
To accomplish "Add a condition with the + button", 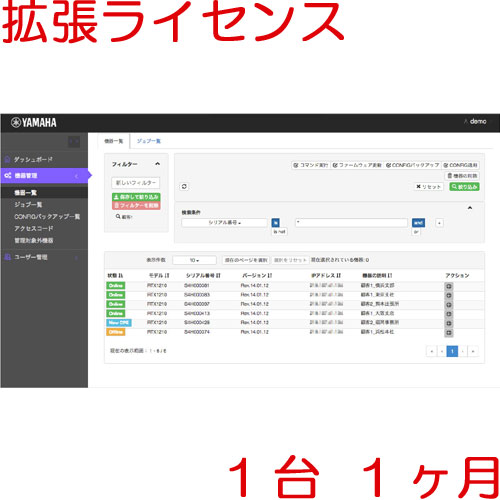I will click(439, 223).
